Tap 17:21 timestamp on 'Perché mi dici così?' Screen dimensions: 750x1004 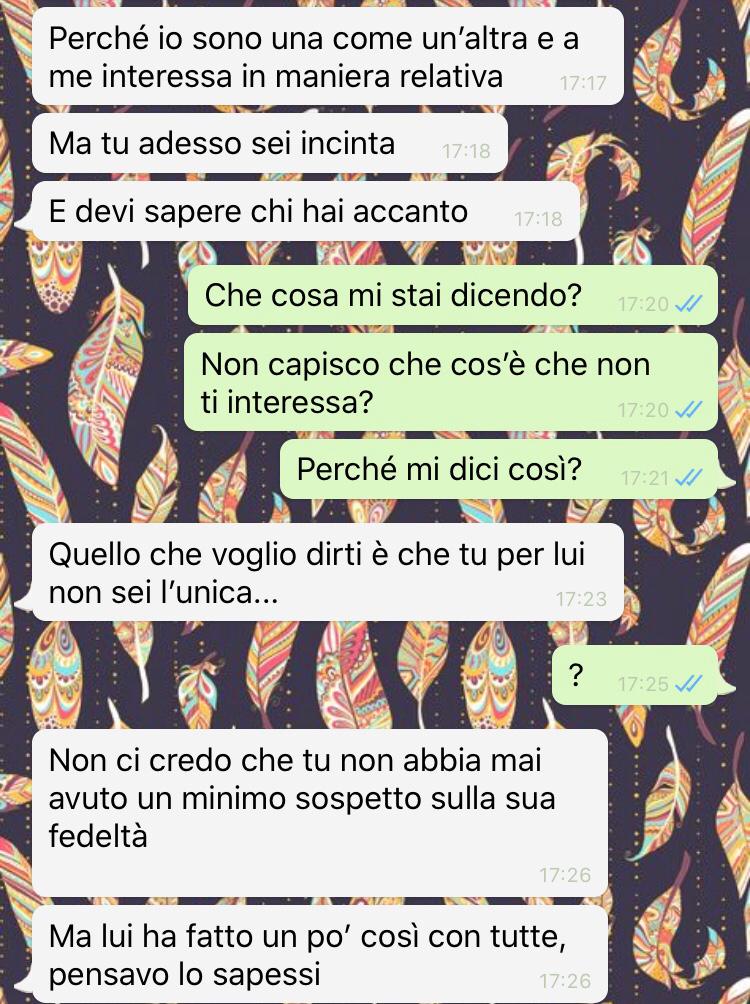(x=644, y=478)
